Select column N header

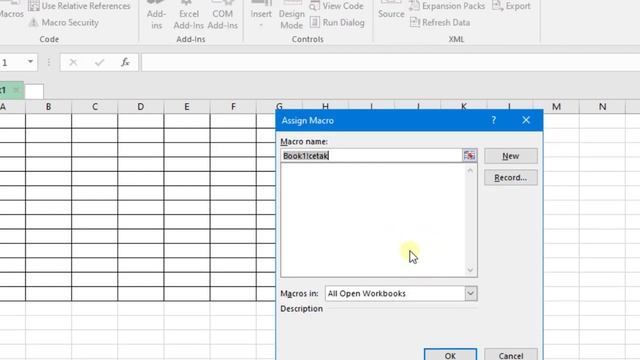coord(602,107)
